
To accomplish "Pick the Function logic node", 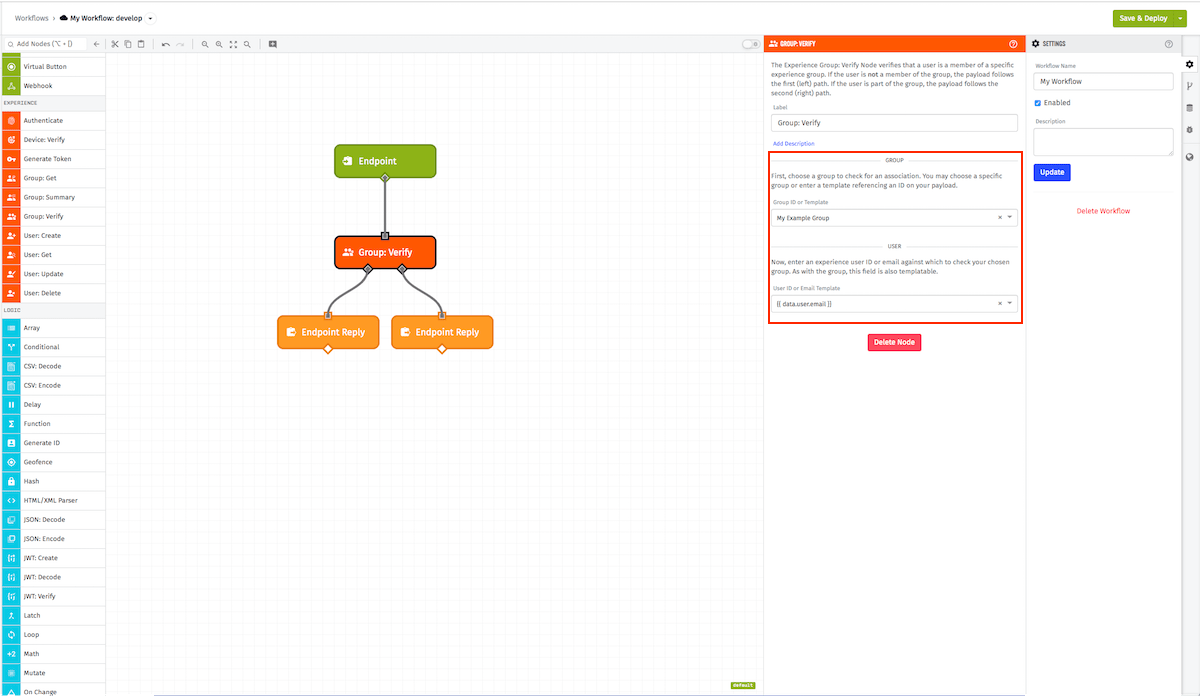I will tap(53, 424).
